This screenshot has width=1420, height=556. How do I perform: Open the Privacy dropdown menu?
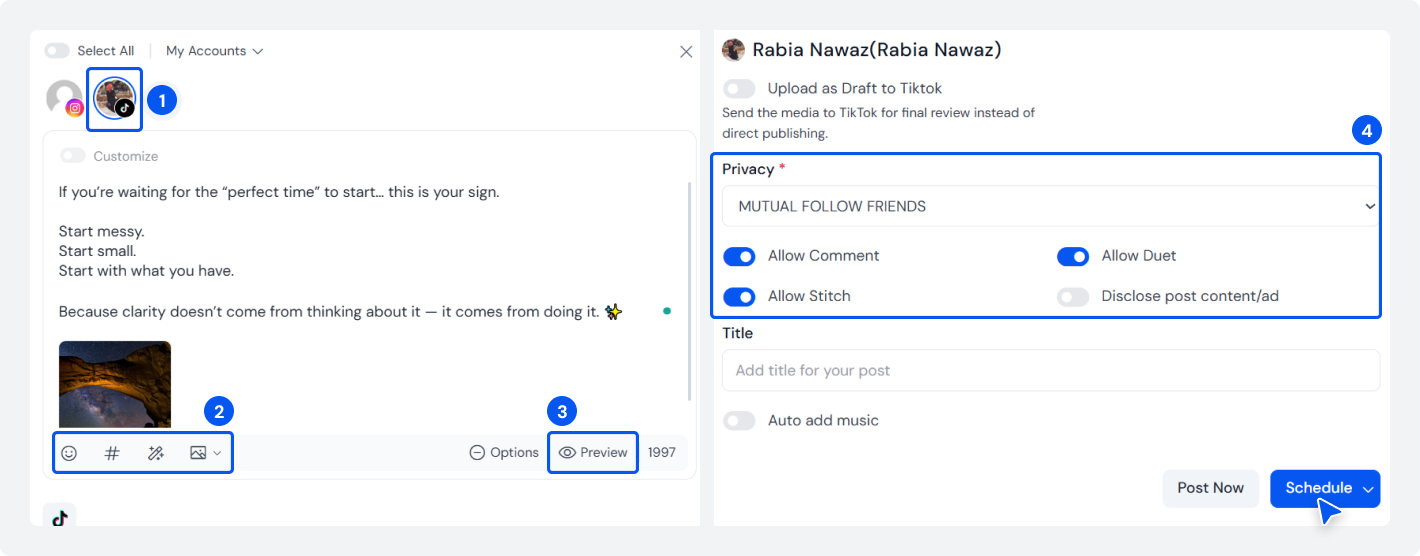coord(1051,206)
